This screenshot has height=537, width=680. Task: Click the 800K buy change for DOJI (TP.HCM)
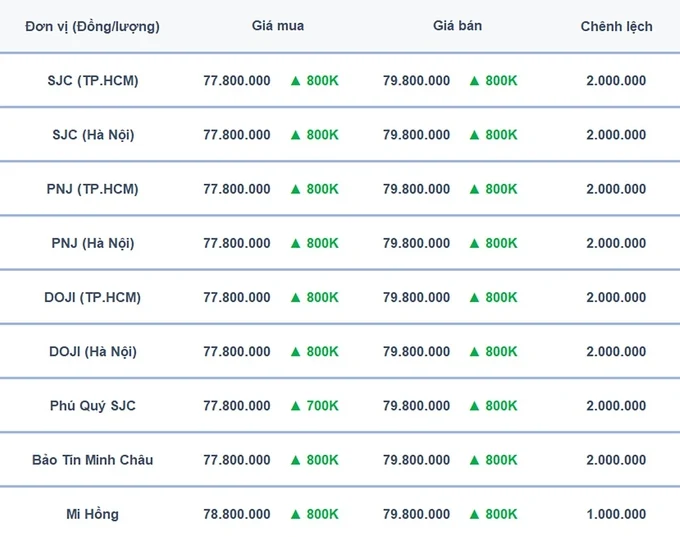tap(323, 298)
